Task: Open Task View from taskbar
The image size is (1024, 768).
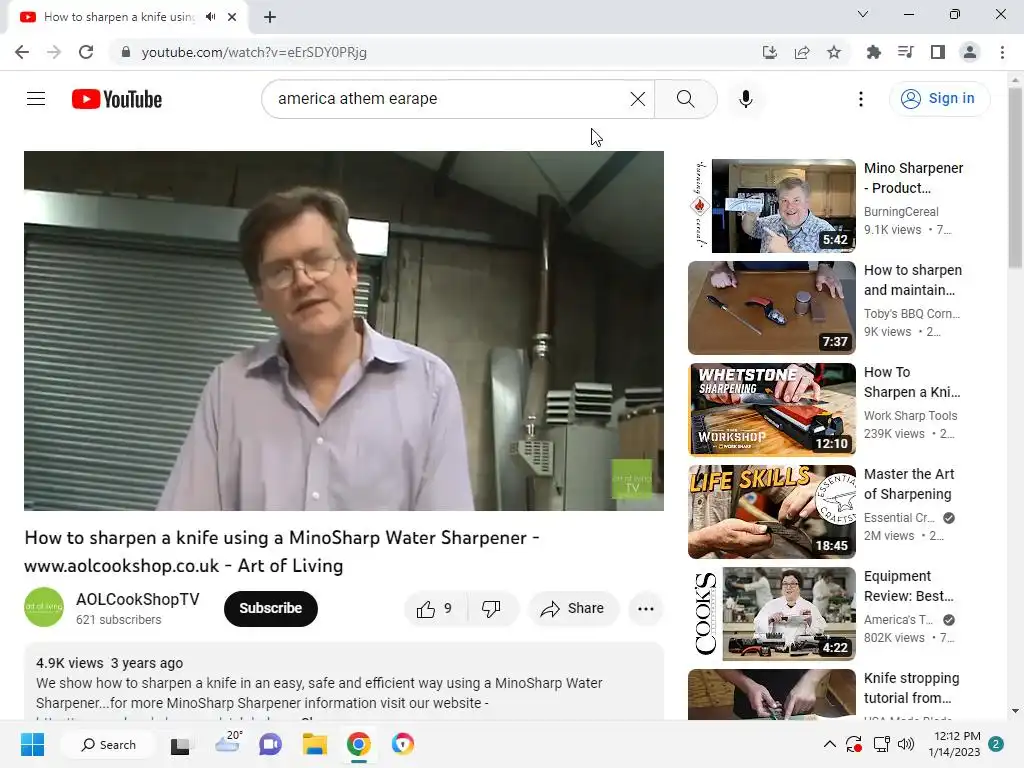Action: [180, 744]
